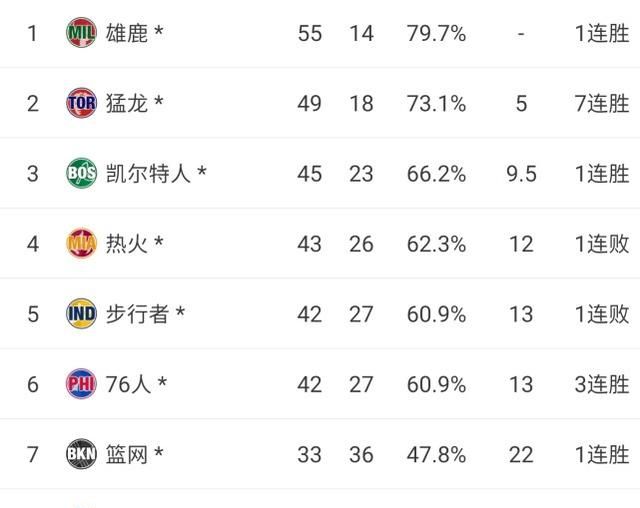Click the 9.5 games-behind value
This screenshot has width=640, height=508.
pyautogui.click(x=521, y=174)
